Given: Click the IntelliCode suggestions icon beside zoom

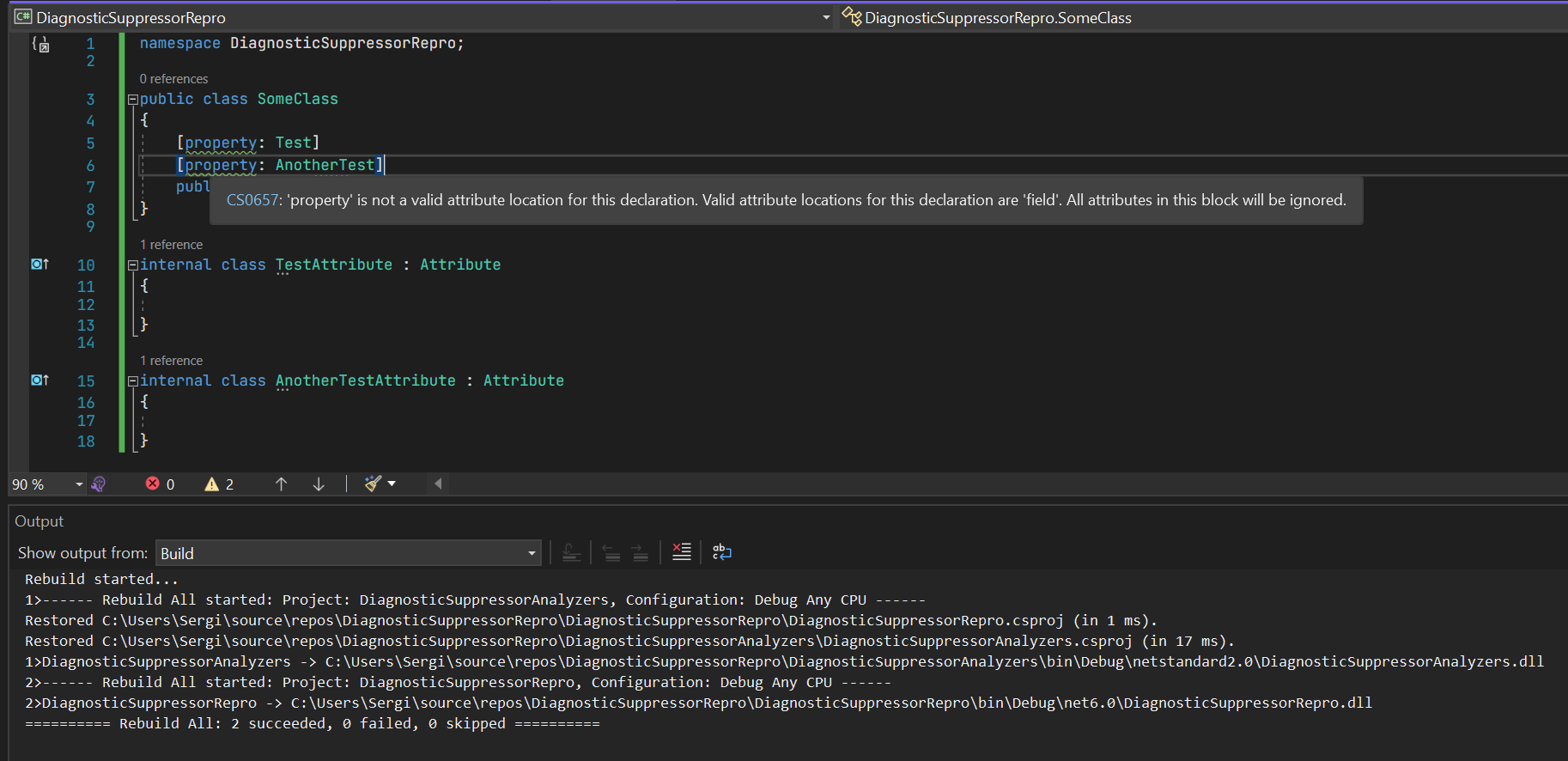Looking at the screenshot, I should (x=99, y=484).
